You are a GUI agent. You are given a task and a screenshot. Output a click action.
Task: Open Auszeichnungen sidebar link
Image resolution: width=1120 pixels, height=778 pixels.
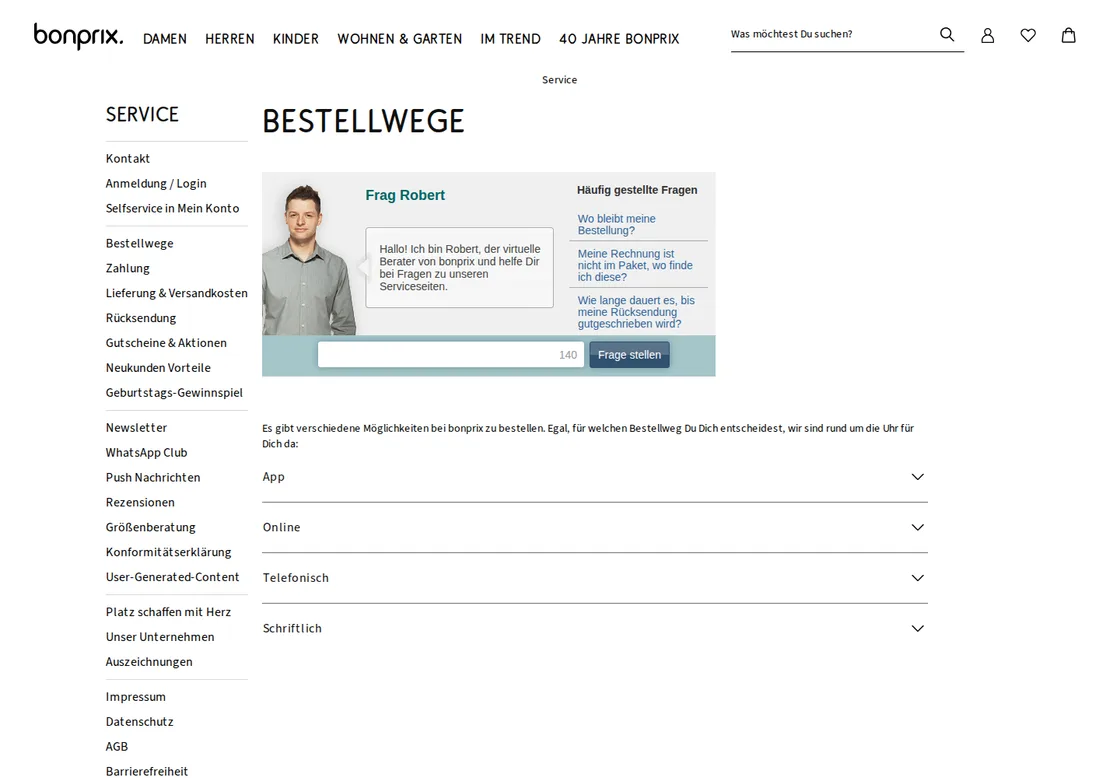point(149,662)
